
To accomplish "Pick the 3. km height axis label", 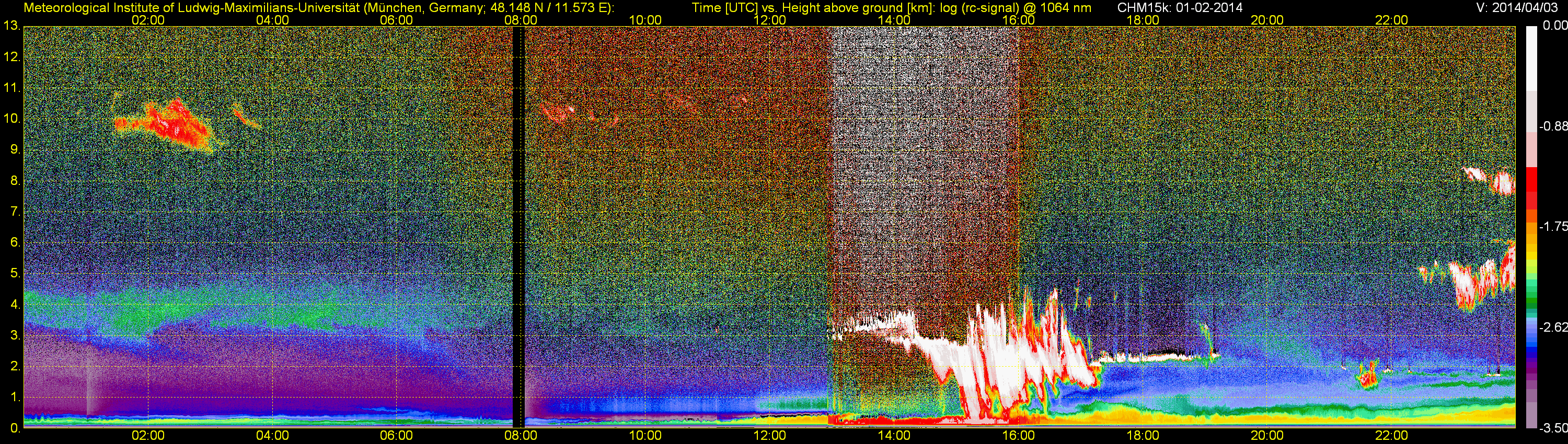I will pos(15,336).
